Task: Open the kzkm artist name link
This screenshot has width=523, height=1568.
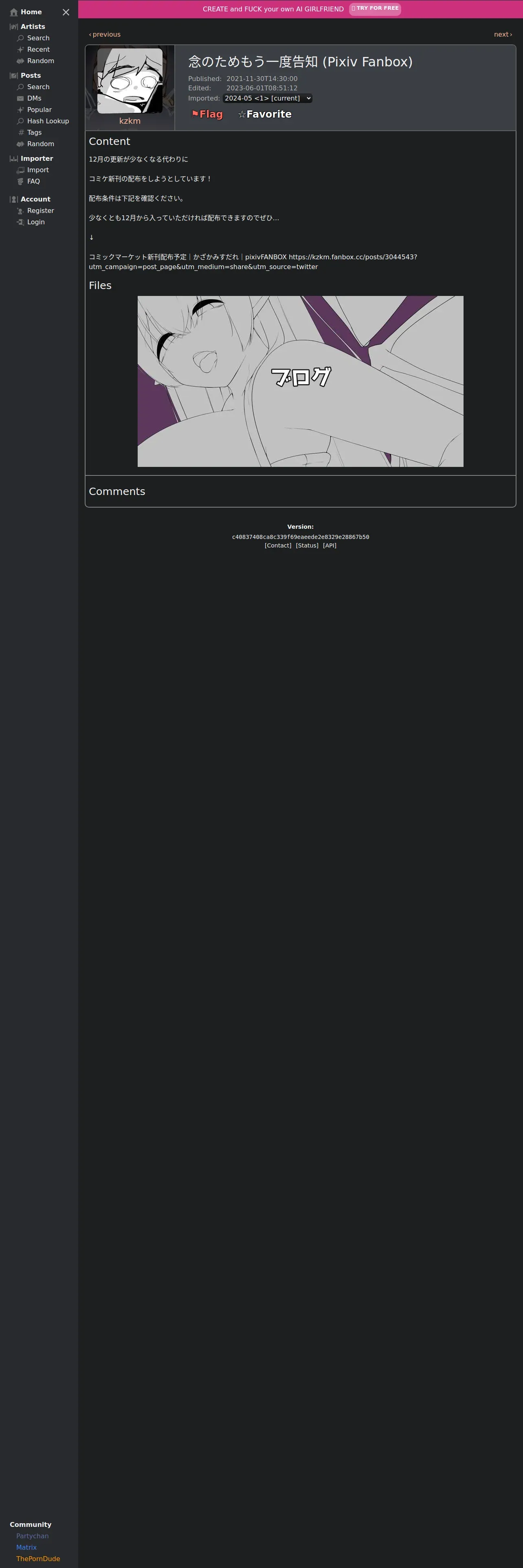Action: 130,121
